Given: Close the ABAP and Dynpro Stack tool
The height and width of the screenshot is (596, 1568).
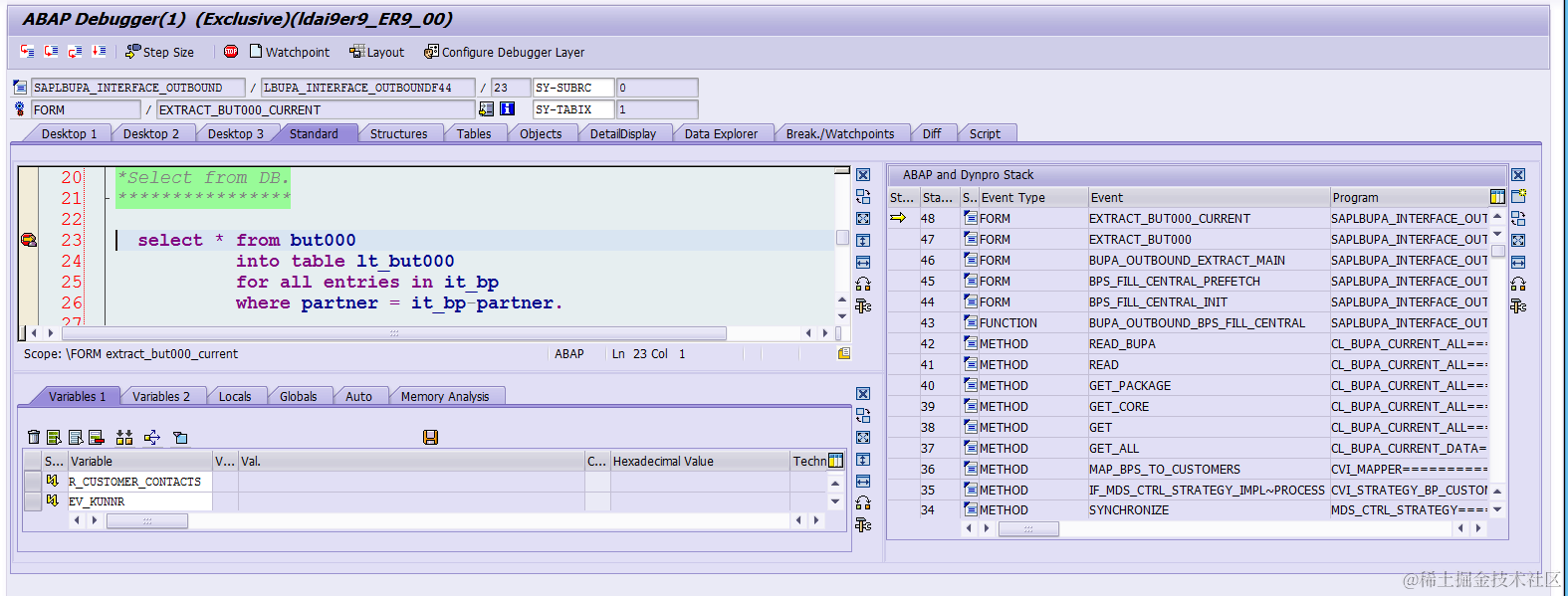Looking at the screenshot, I should (1518, 175).
